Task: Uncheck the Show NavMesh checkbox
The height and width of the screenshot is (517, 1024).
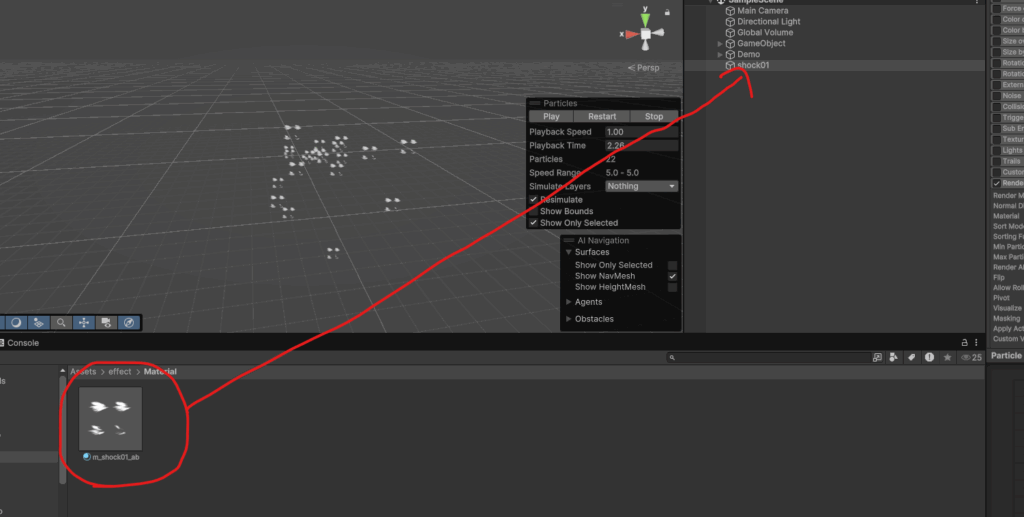Action: (672, 276)
